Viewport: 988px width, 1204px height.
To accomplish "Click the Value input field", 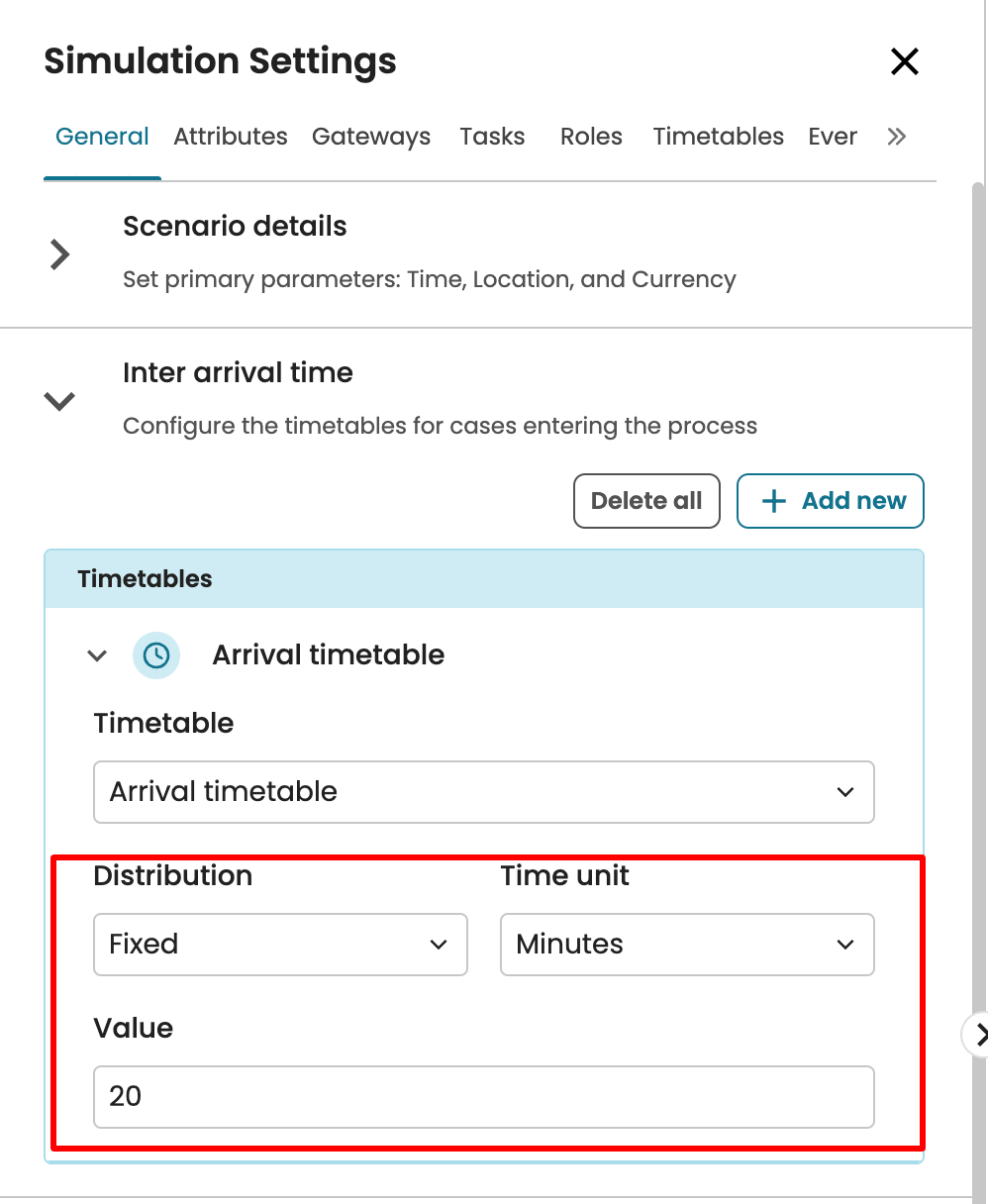I will [483, 1096].
